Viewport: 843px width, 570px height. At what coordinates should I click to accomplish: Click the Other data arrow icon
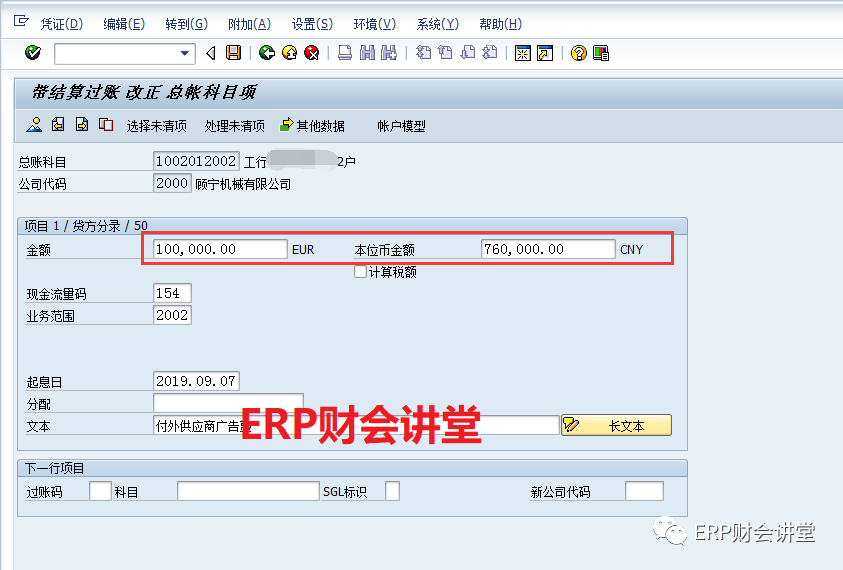tap(287, 125)
